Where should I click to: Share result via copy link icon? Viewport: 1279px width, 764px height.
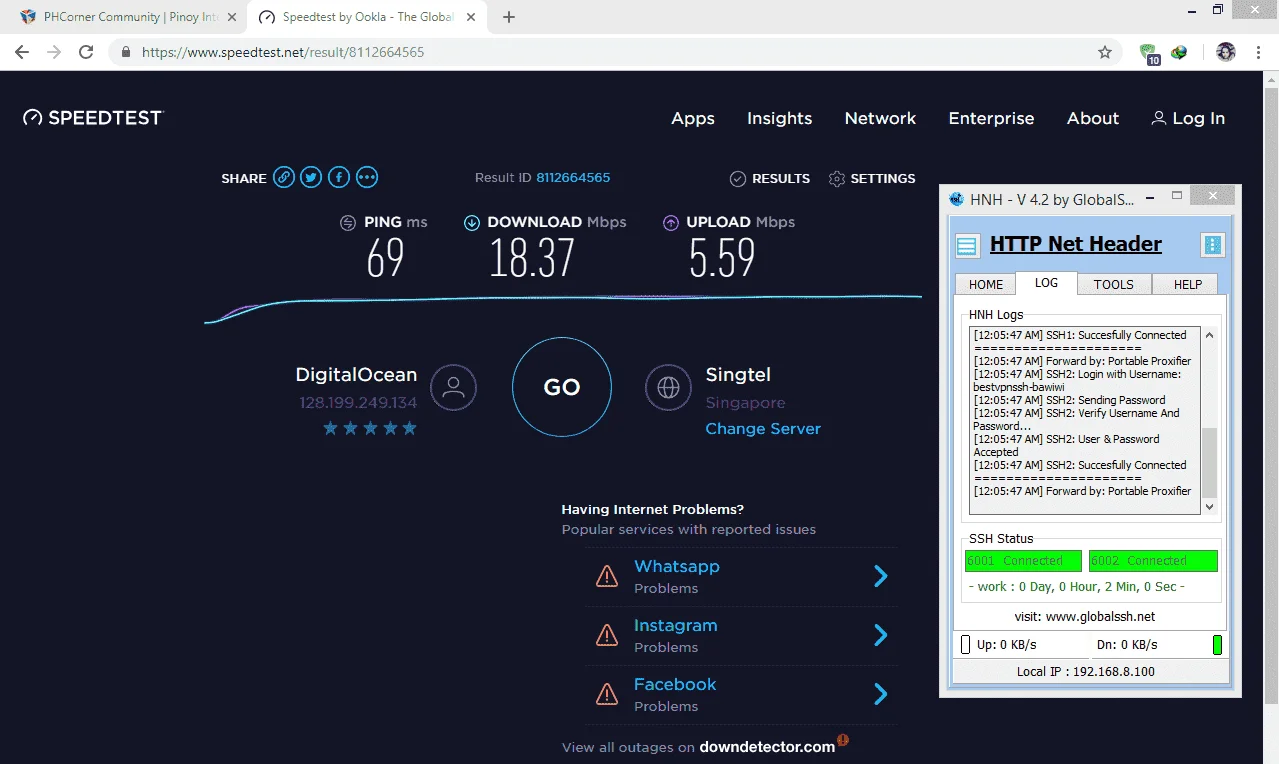285,178
